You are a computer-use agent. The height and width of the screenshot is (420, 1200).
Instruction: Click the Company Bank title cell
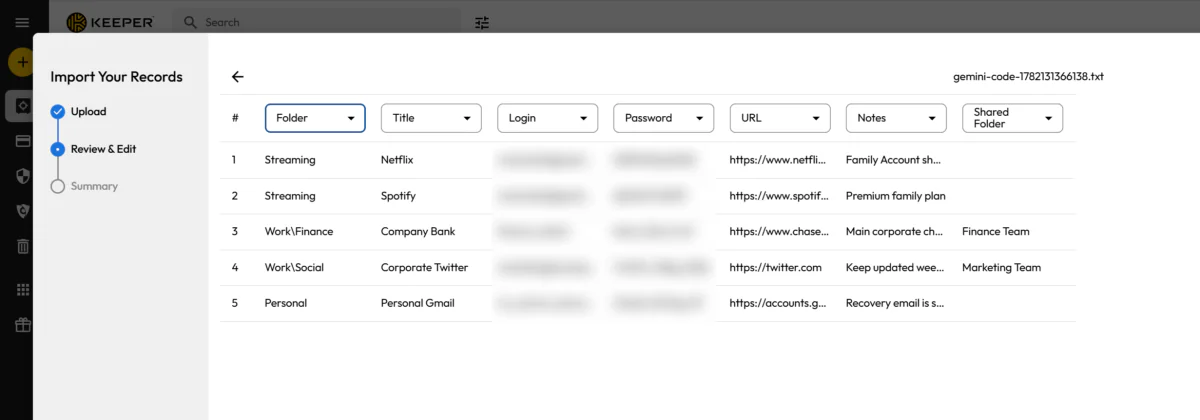point(418,231)
